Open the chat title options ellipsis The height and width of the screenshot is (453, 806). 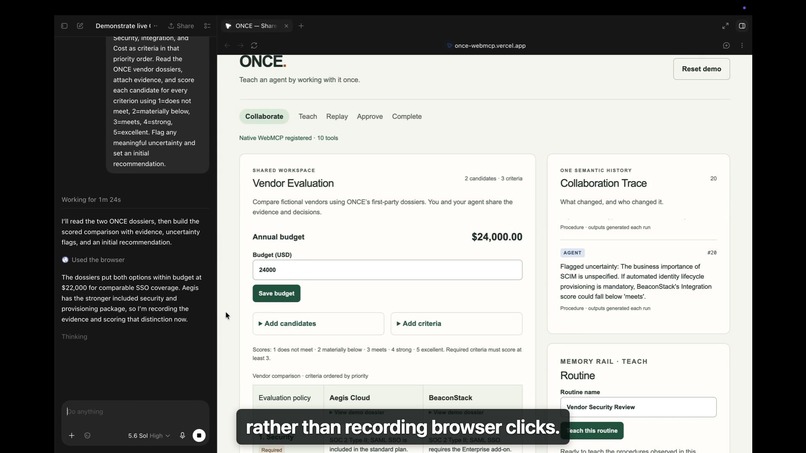(x=156, y=26)
